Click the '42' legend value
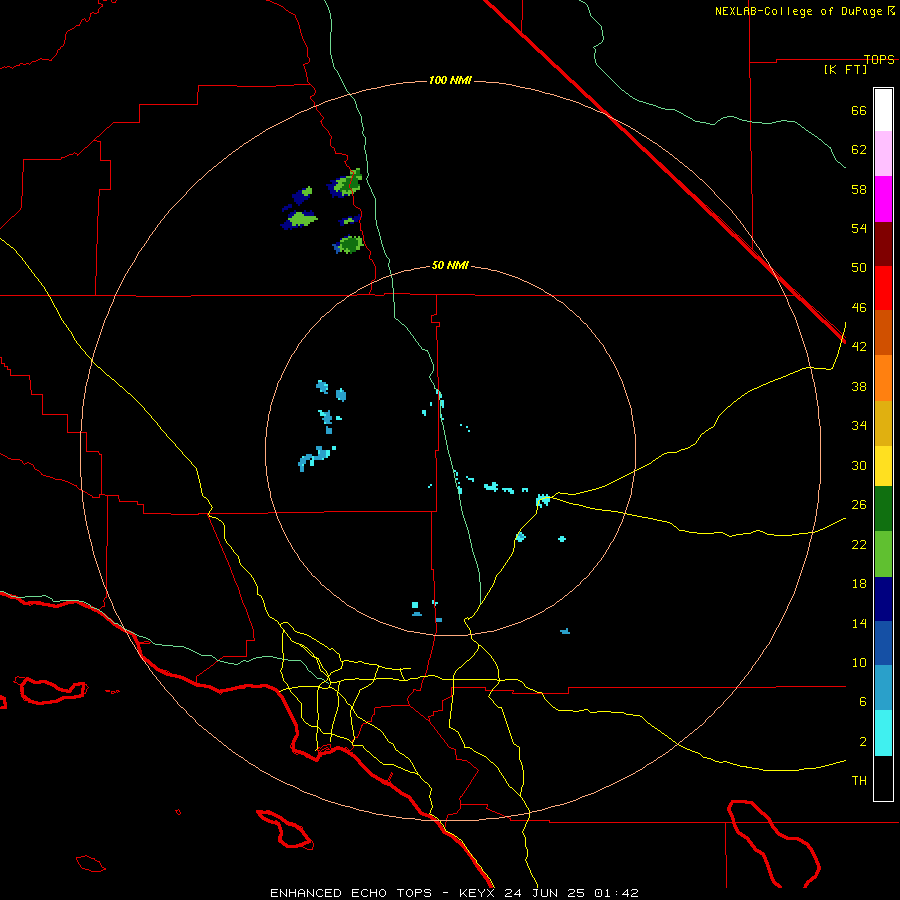Screen dimensions: 900x900 859,347
